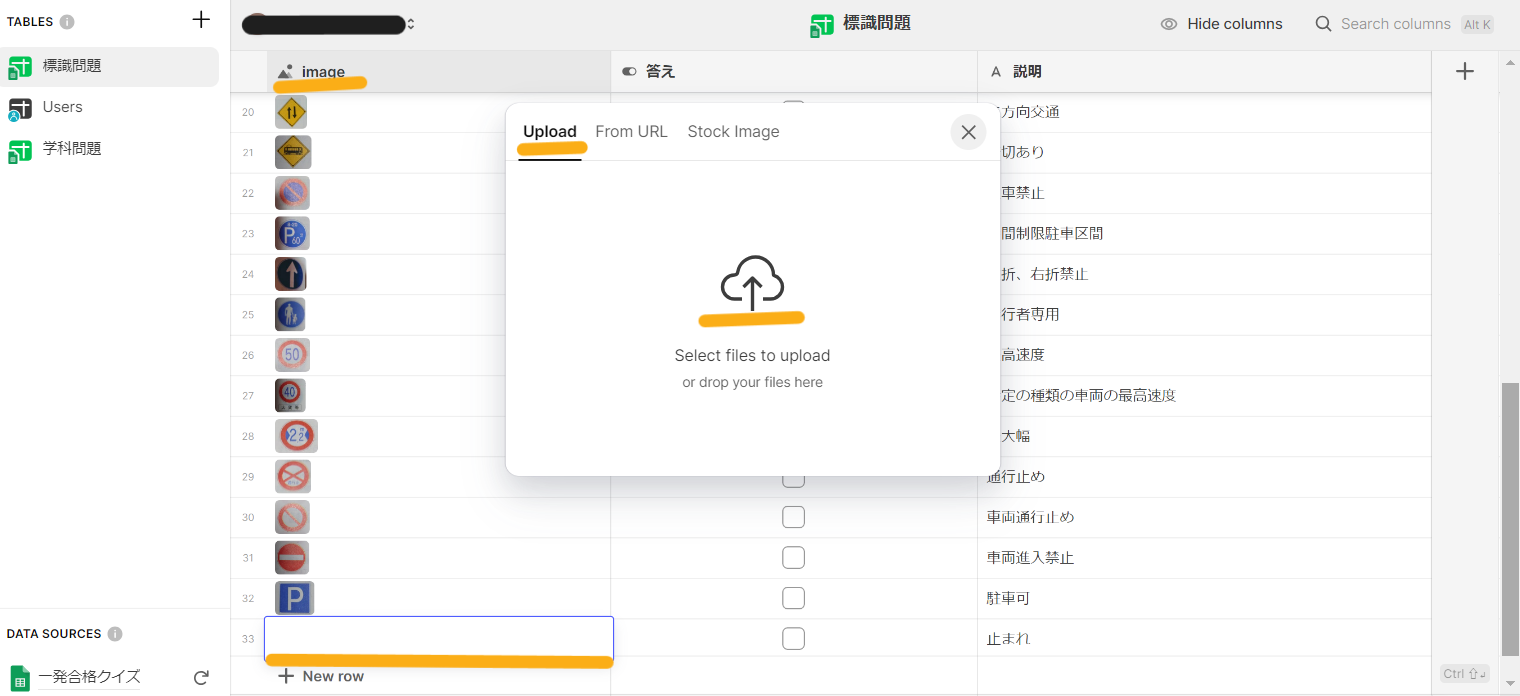Click the Data Sources info icon
Image resolution: width=1520 pixels, height=696 pixels.
coord(115,634)
